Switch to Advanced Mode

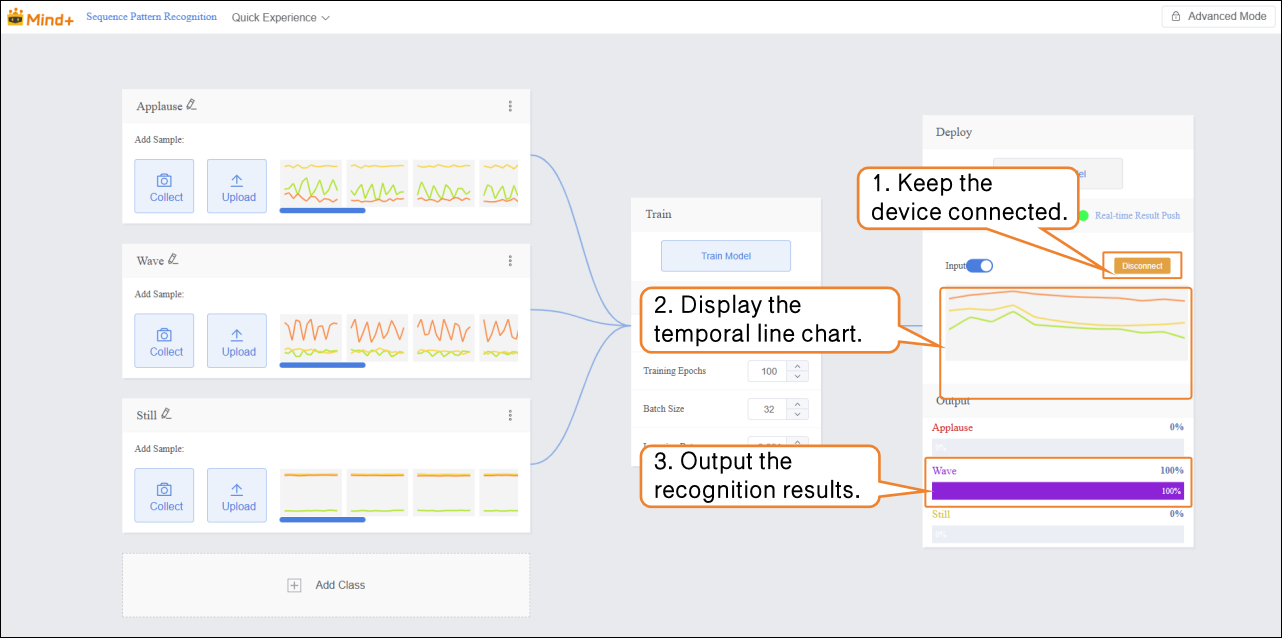coord(1217,17)
